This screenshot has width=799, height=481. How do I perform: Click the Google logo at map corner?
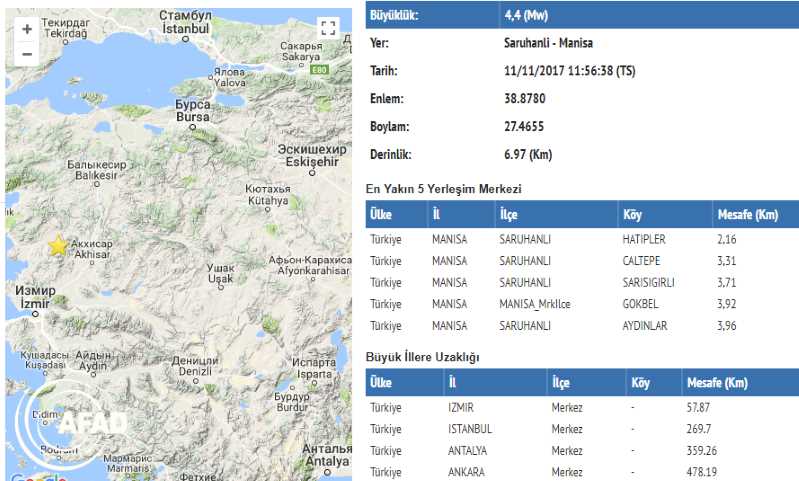coord(35,477)
